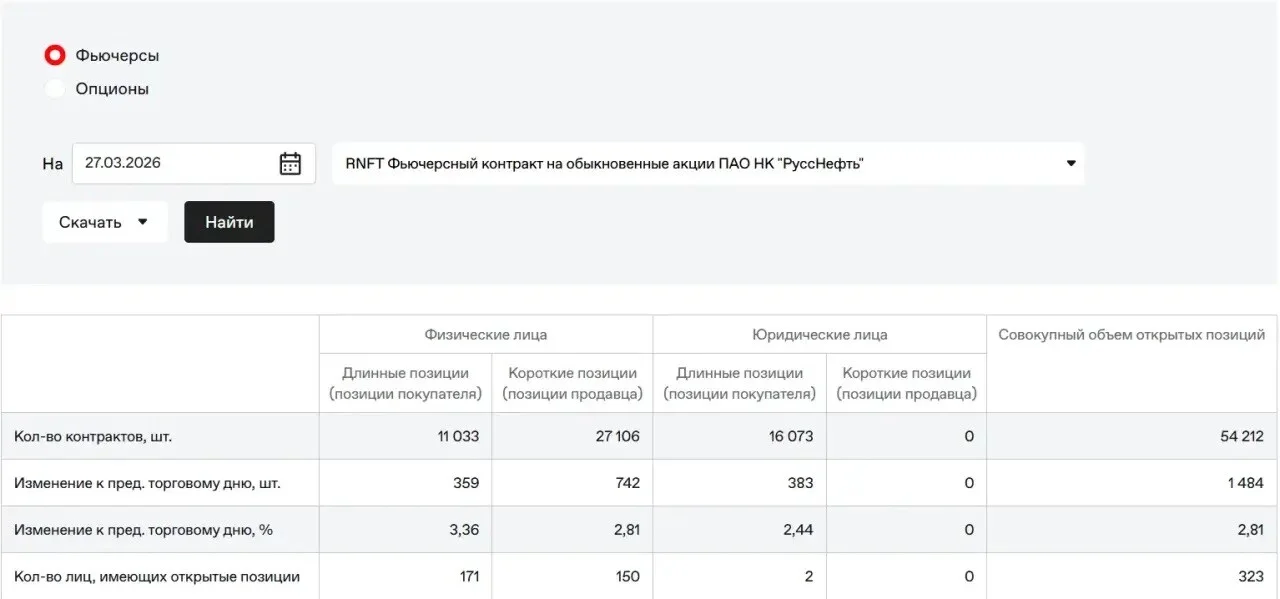
Task: Open the calendar date picker icon
Action: (x=290, y=164)
